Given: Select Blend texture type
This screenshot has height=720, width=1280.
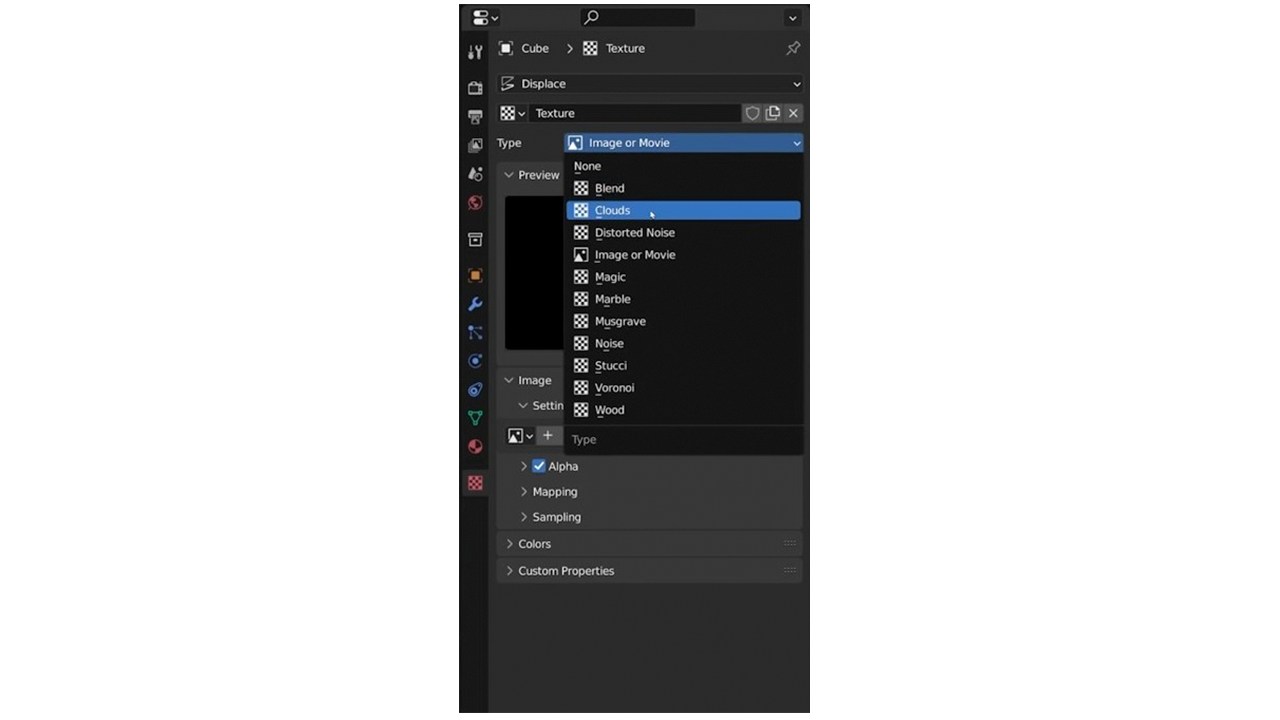Looking at the screenshot, I should tap(684, 188).
